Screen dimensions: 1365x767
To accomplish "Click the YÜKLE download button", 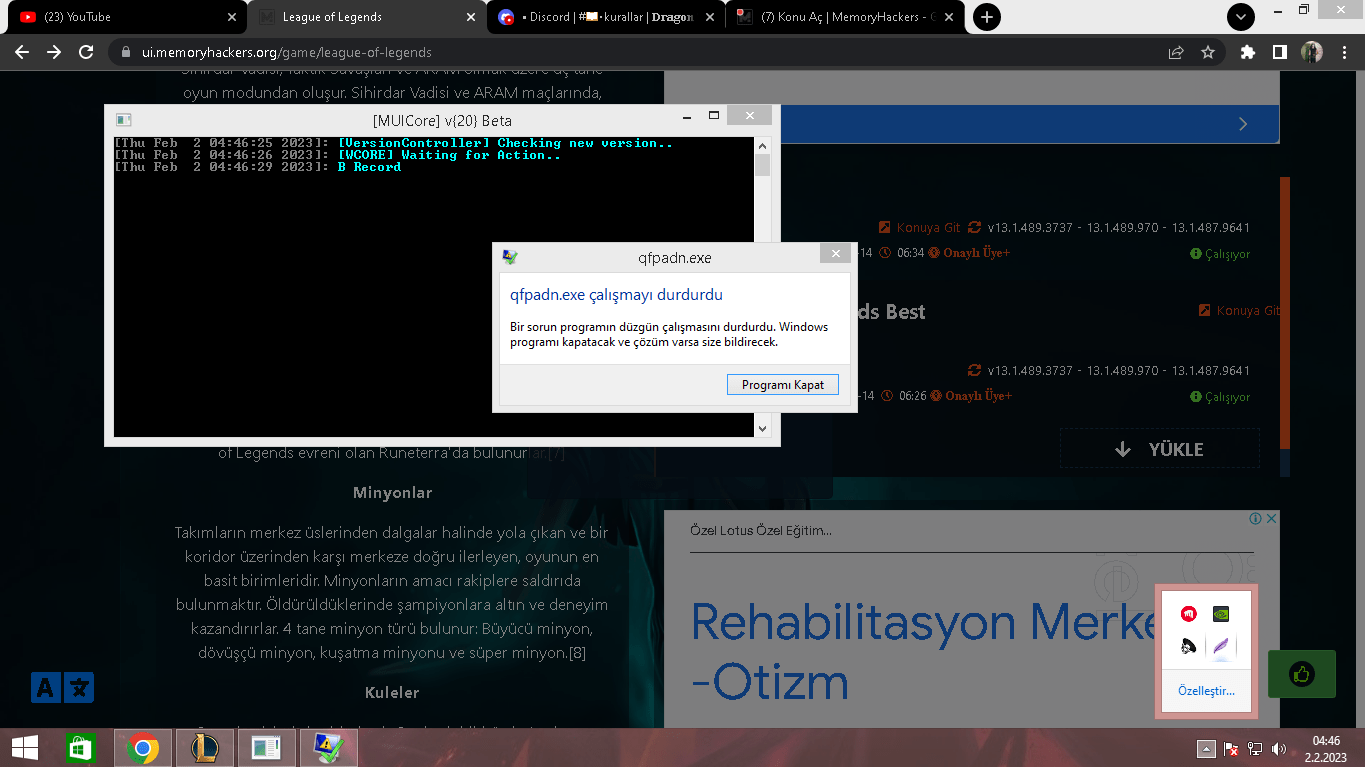I will coord(1160,450).
